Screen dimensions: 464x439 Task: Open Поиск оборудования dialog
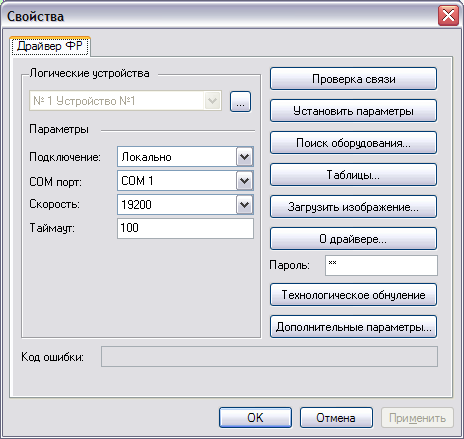(353, 143)
